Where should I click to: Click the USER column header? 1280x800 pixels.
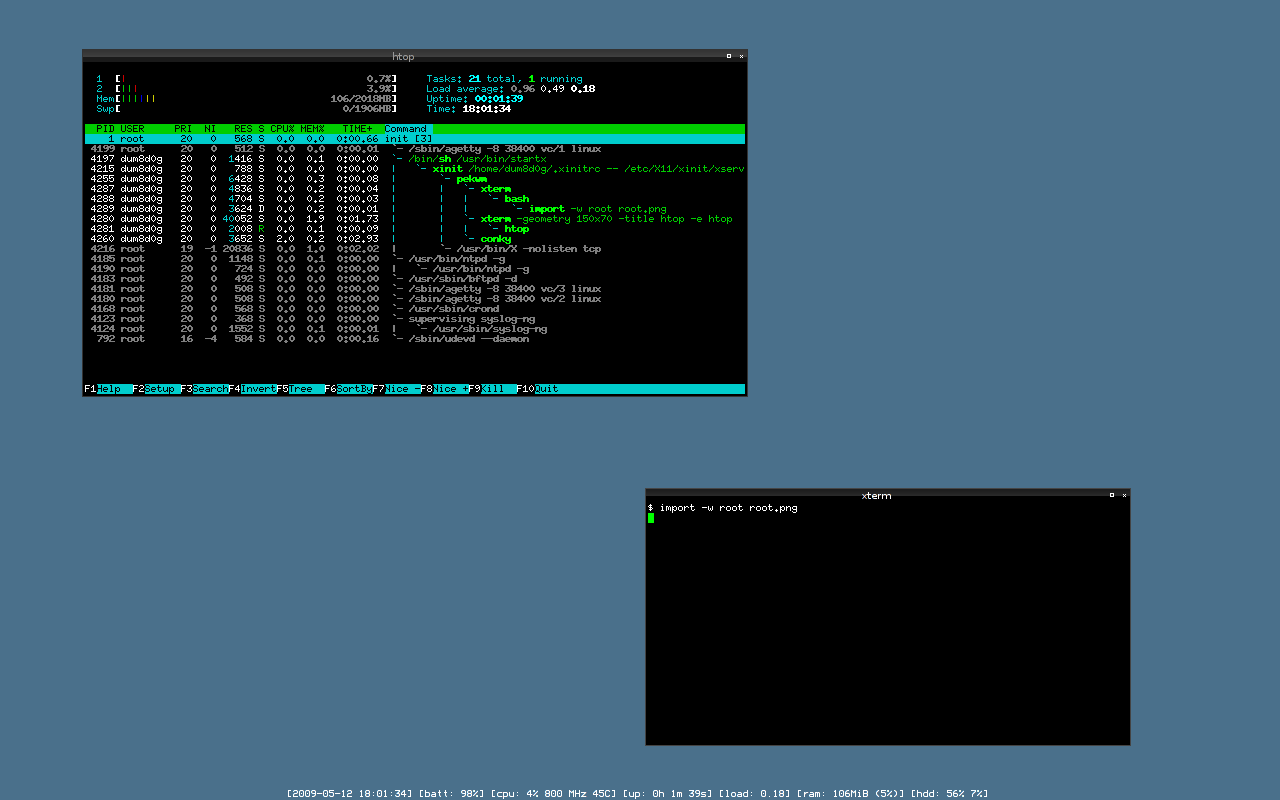[x=133, y=129]
